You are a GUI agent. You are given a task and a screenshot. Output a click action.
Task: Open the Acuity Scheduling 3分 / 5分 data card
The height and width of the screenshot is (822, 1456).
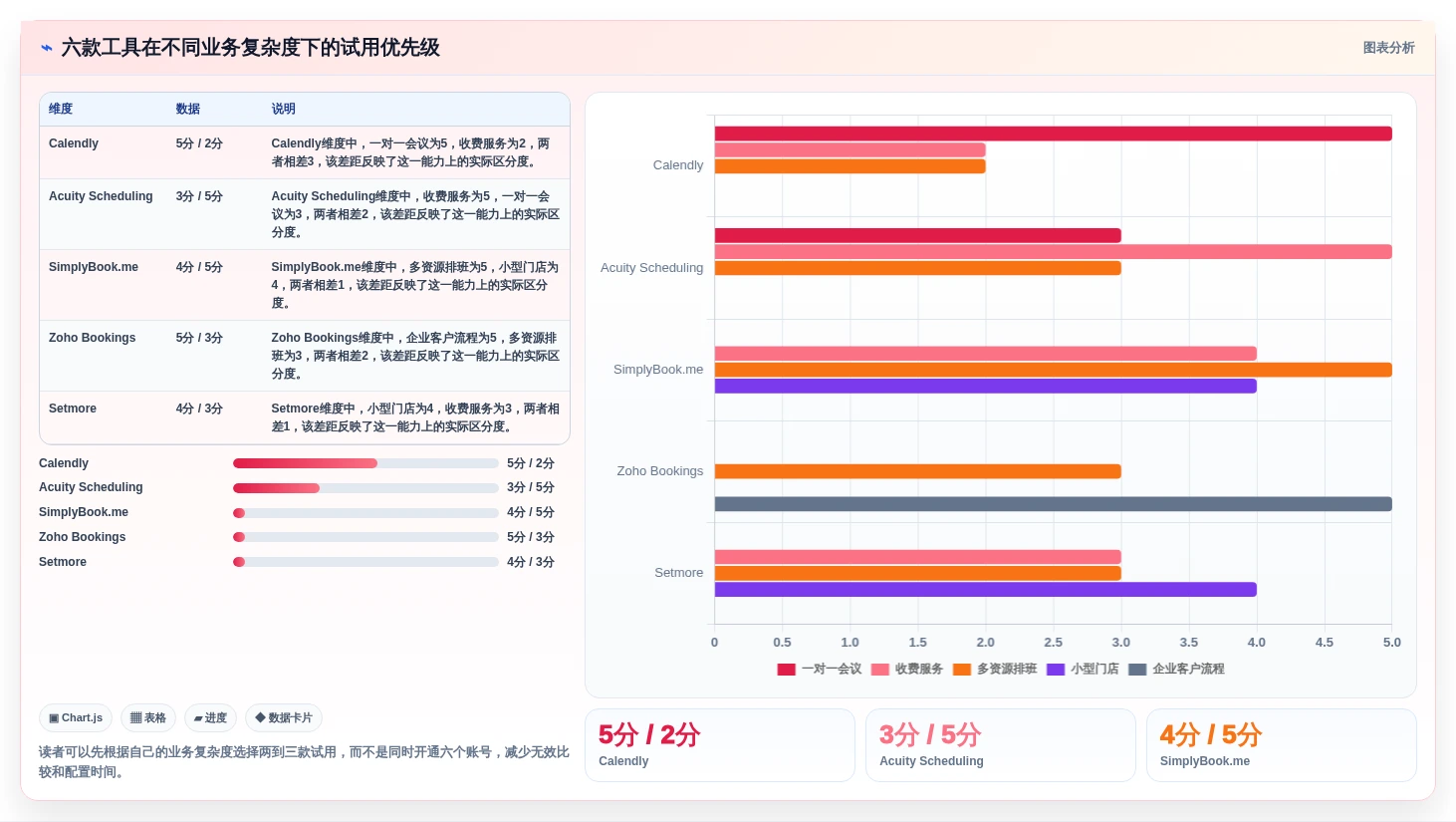1001,745
